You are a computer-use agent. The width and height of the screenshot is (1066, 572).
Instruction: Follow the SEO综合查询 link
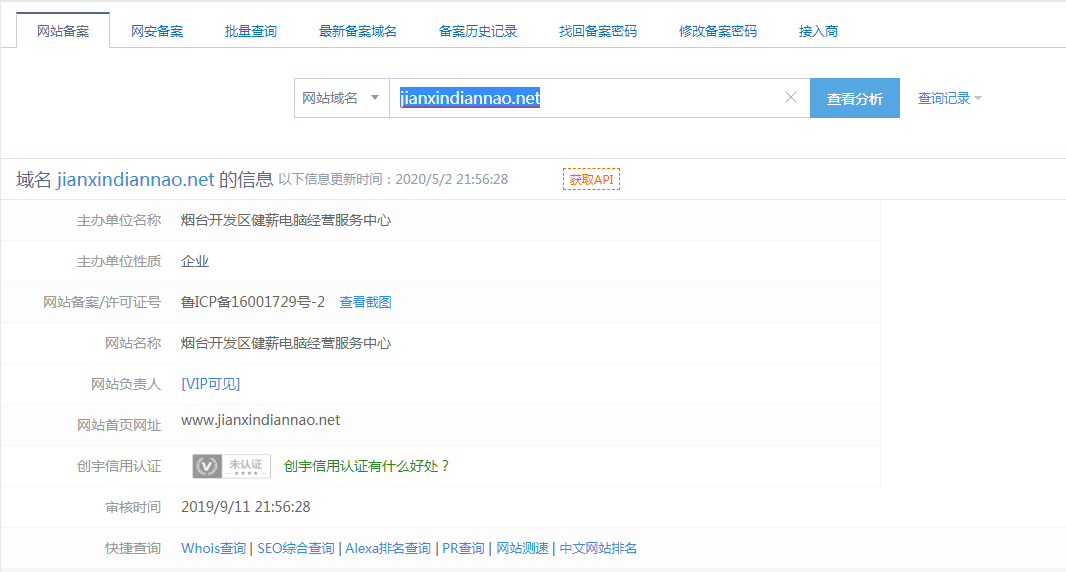295,548
